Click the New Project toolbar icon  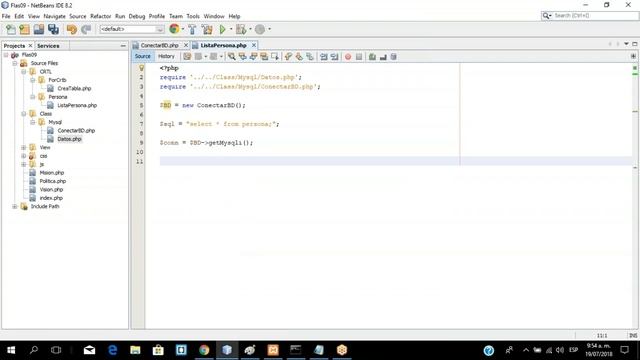(x=24, y=29)
